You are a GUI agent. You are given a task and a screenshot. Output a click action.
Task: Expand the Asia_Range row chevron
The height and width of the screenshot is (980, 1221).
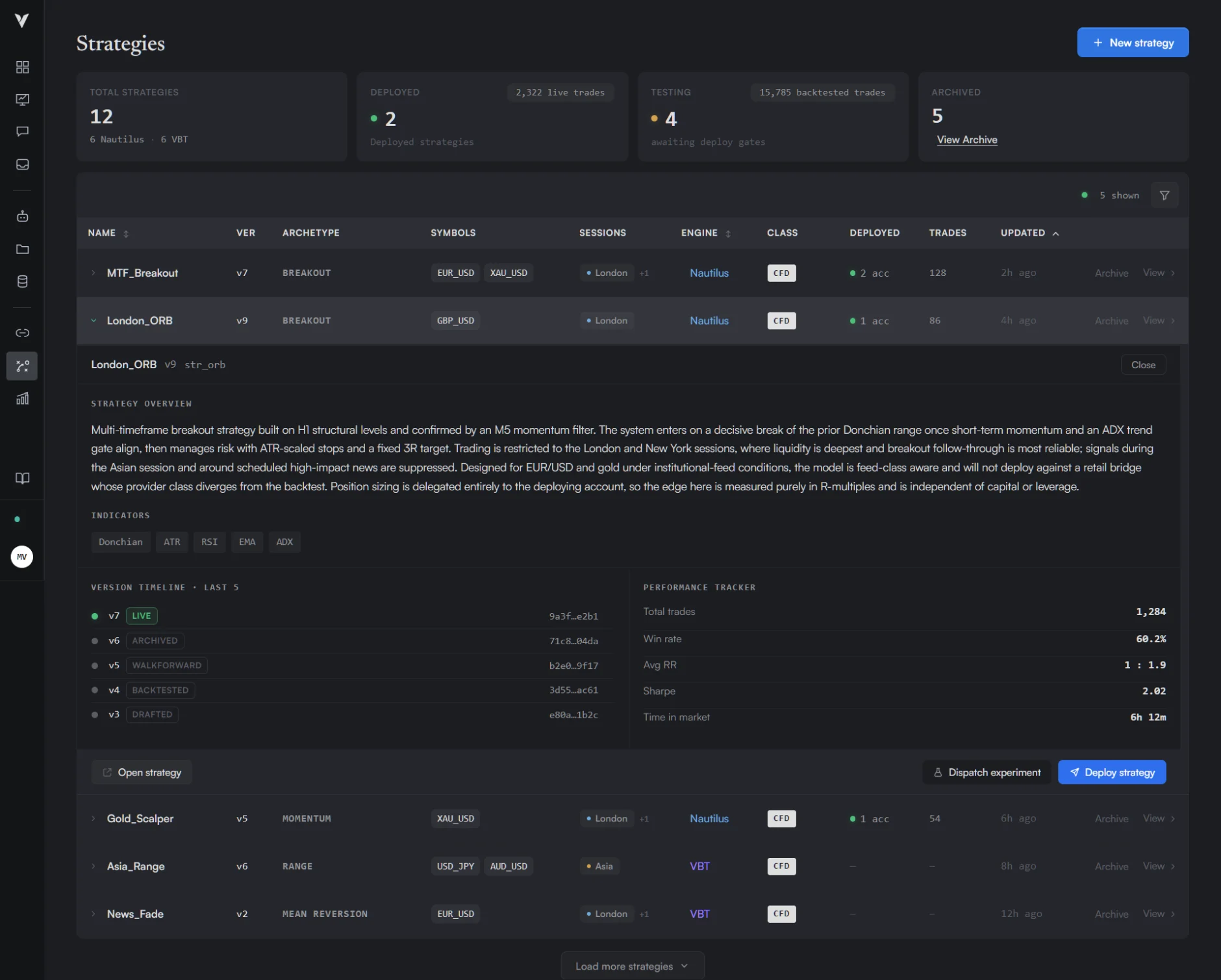click(x=94, y=866)
